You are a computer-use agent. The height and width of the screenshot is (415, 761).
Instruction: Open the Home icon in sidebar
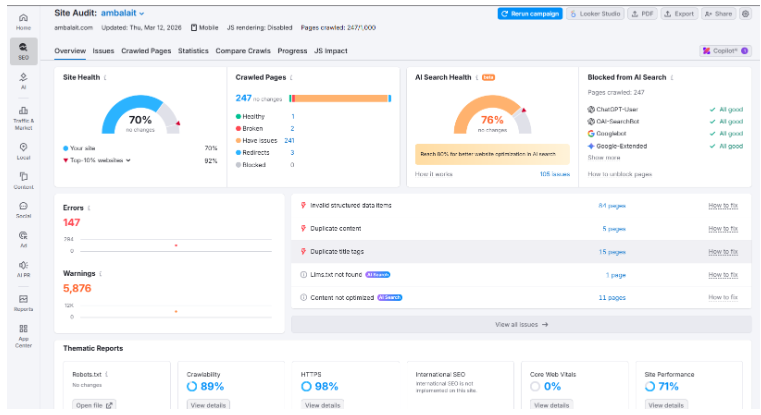[x=23, y=22]
